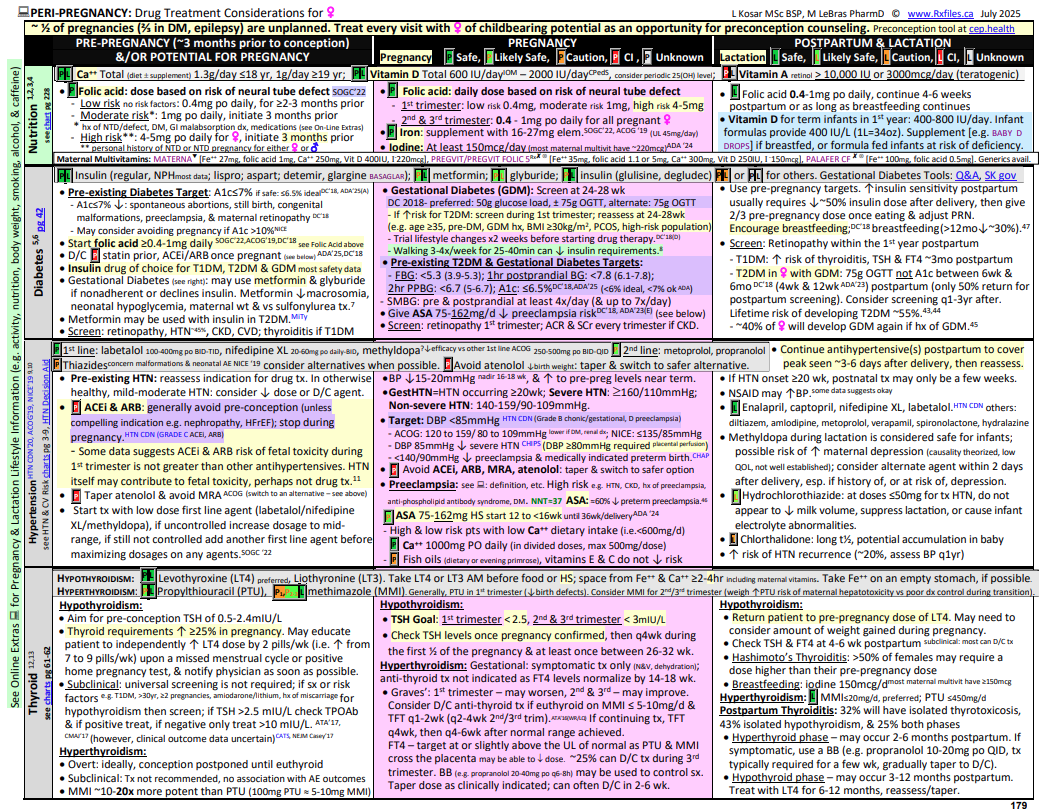
Task: Open the 'pg 42' link beside Diabetes
Action: 39,219
